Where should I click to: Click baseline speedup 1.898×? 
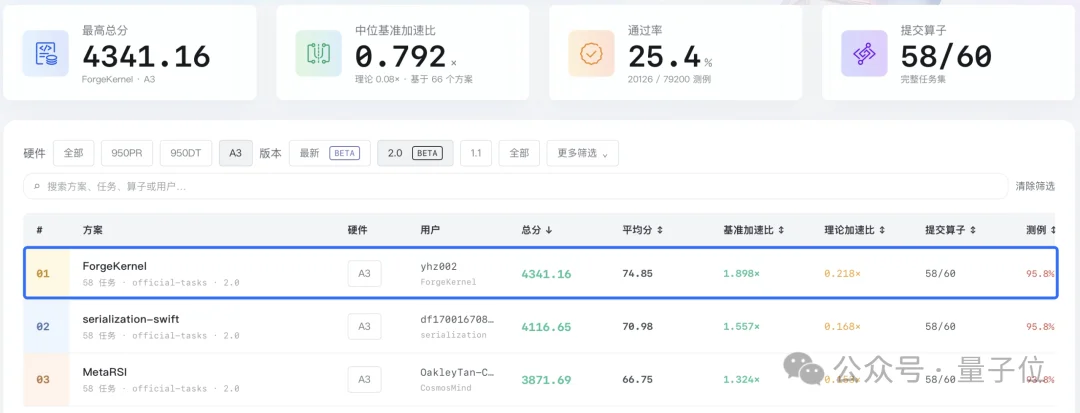coord(741,273)
